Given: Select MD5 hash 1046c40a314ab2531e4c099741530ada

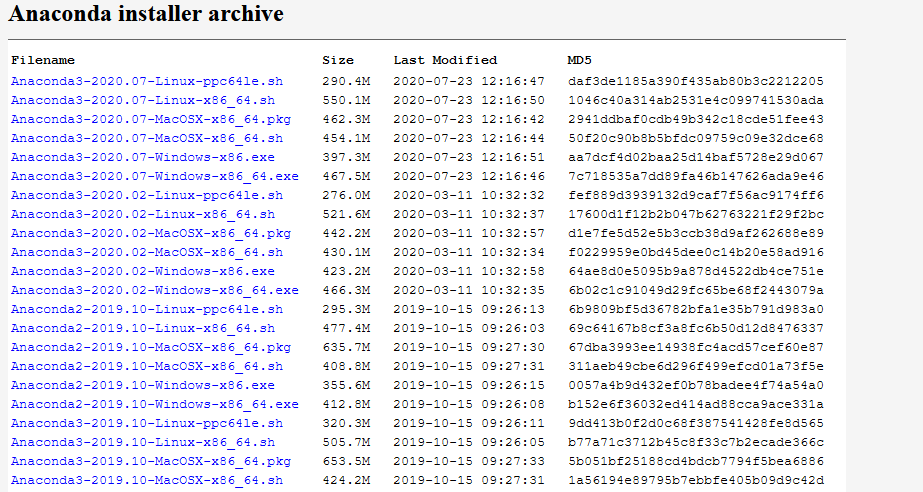Looking at the screenshot, I should (x=696, y=100).
